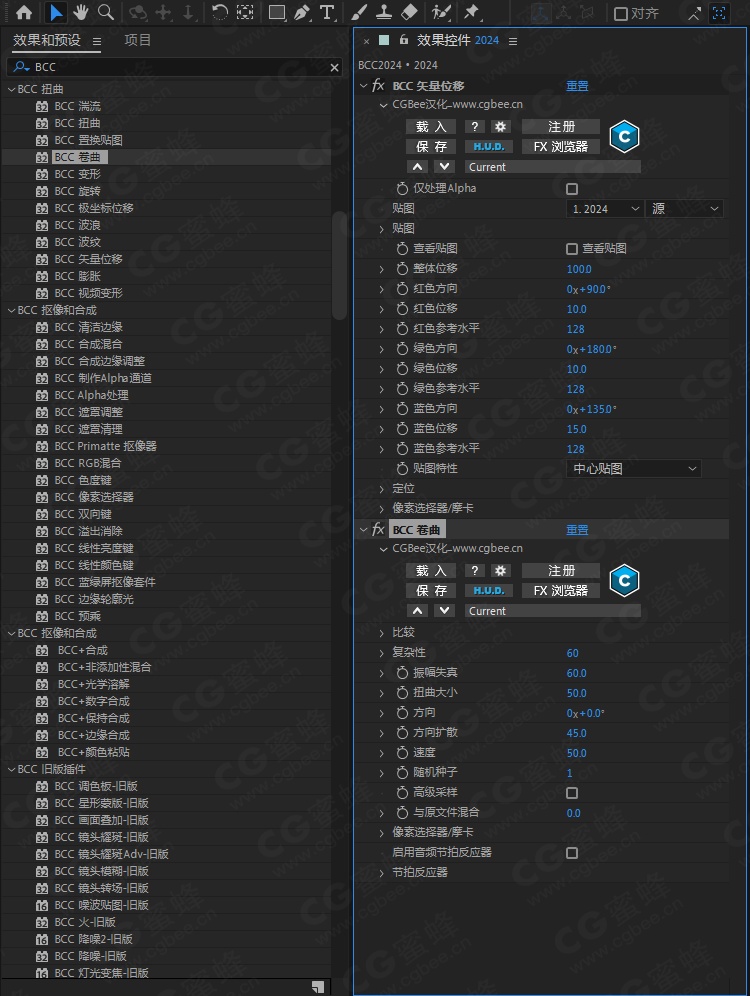
Task: Click Boris FX logo in BCC 矢量位移
Action: [624, 137]
